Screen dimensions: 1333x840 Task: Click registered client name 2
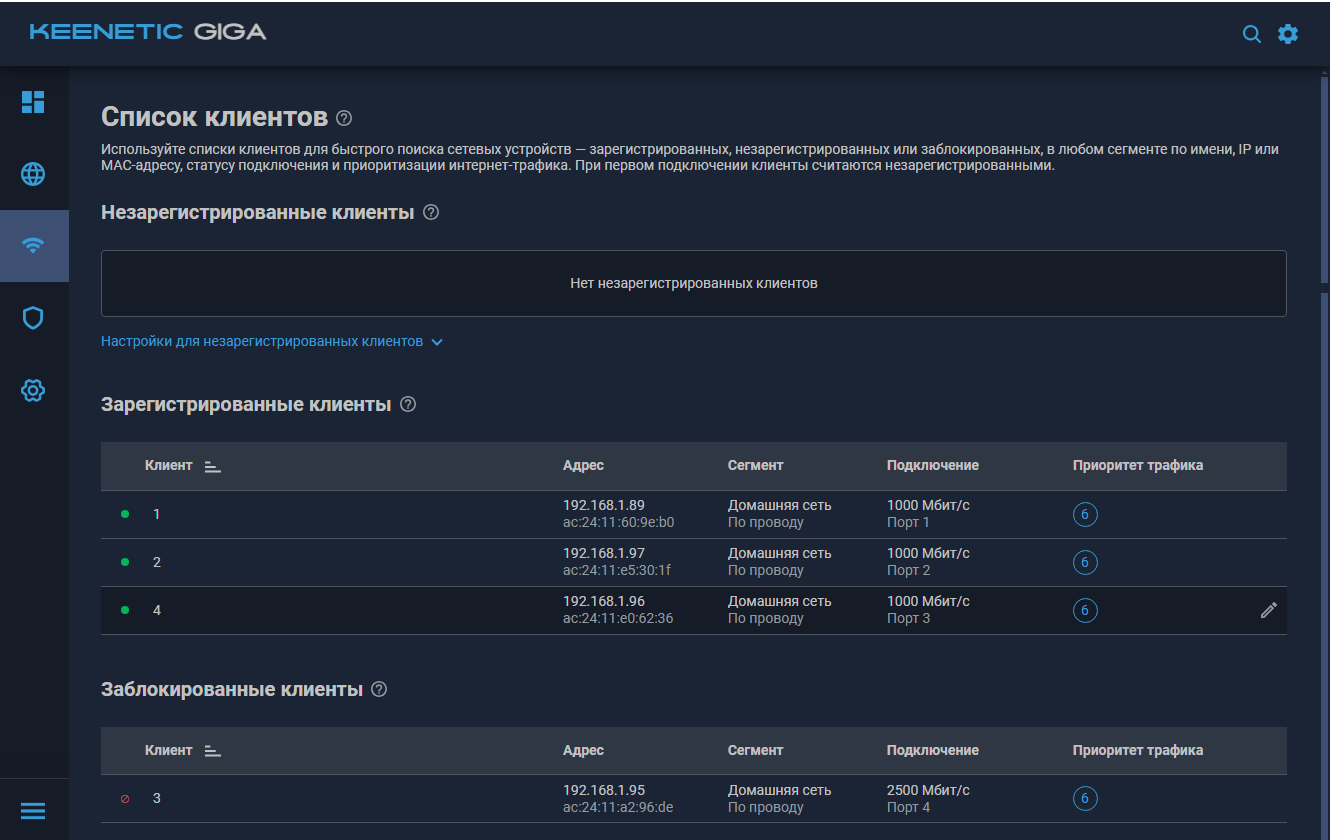click(157, 562)
